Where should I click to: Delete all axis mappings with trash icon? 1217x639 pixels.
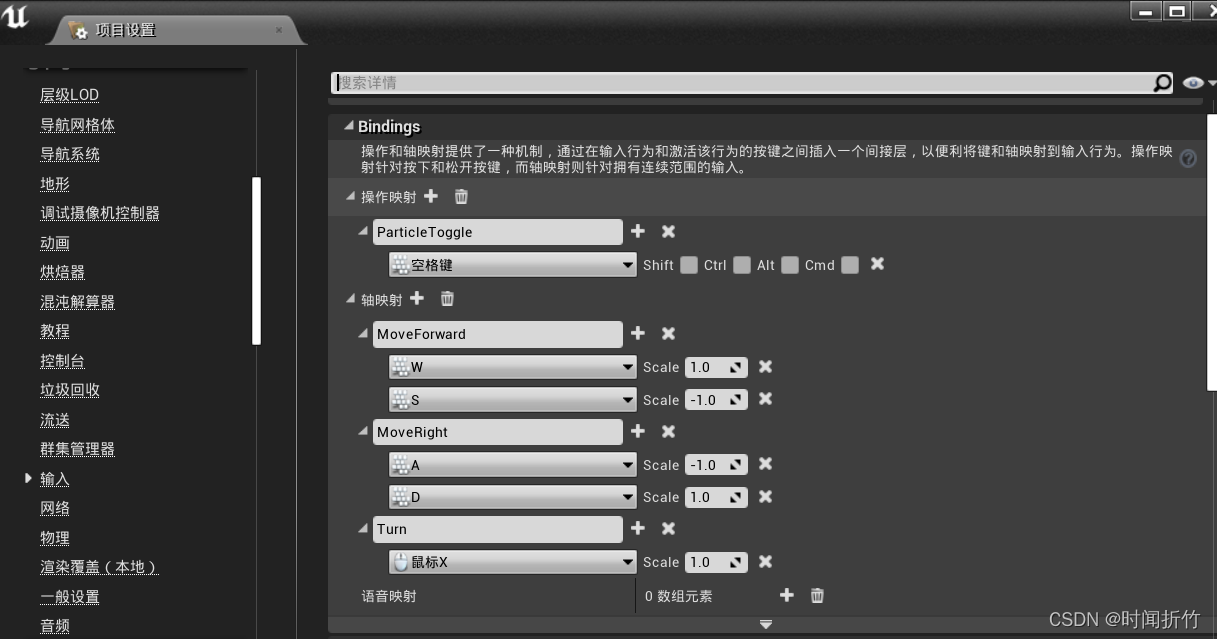pos(447,299)
